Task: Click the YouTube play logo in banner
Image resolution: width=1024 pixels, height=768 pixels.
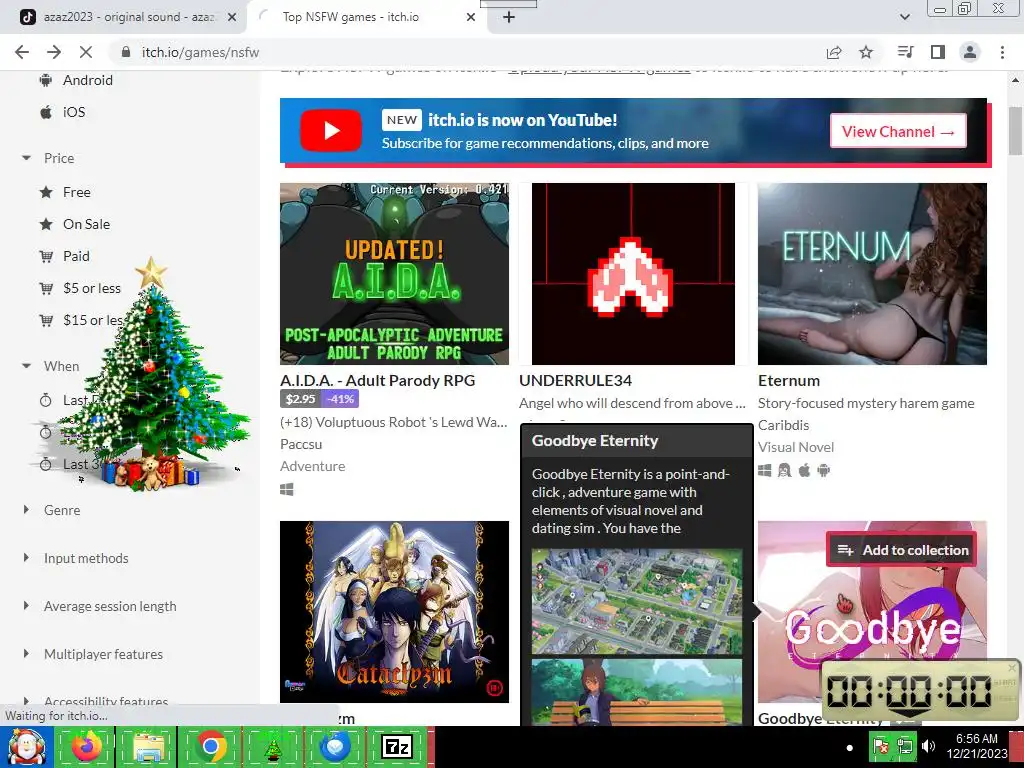Action: click(x=331, y=131)
